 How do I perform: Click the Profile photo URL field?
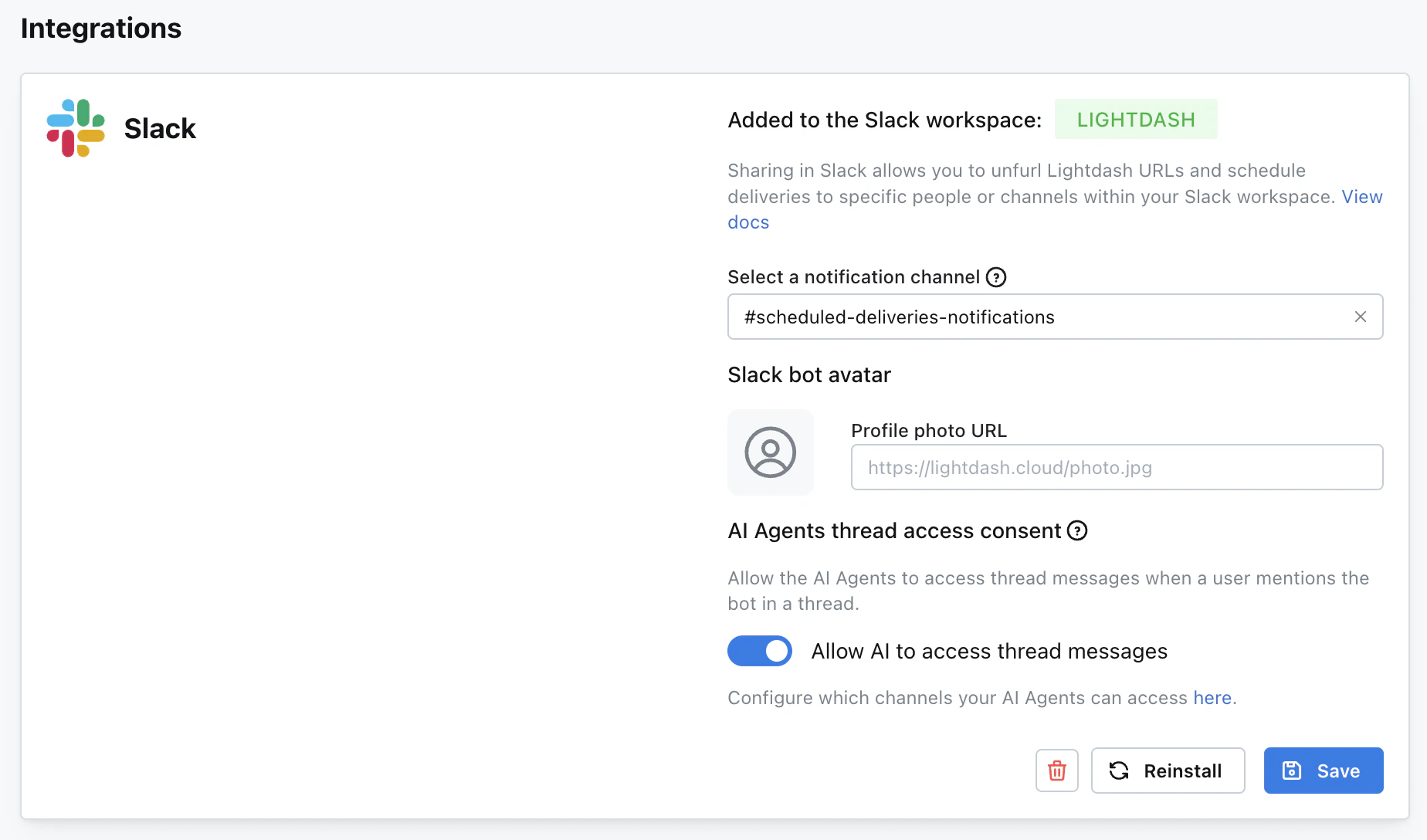[1116, 467]
